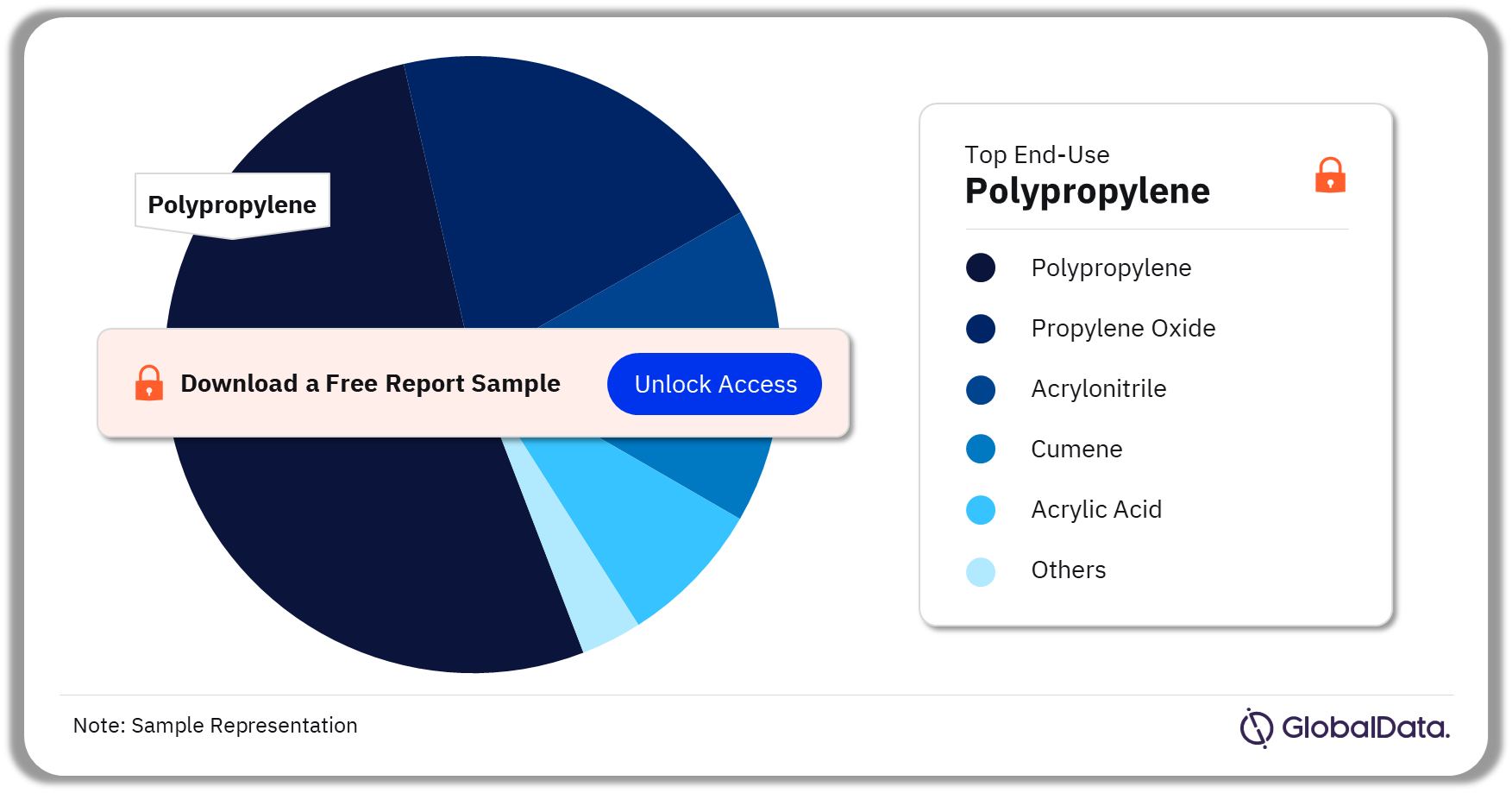The height and width of the screenshot is (793, 1512).
Task: Select the Acrylonitrile legend color dot
Action: pyautogui.click(x=981, y=389)
